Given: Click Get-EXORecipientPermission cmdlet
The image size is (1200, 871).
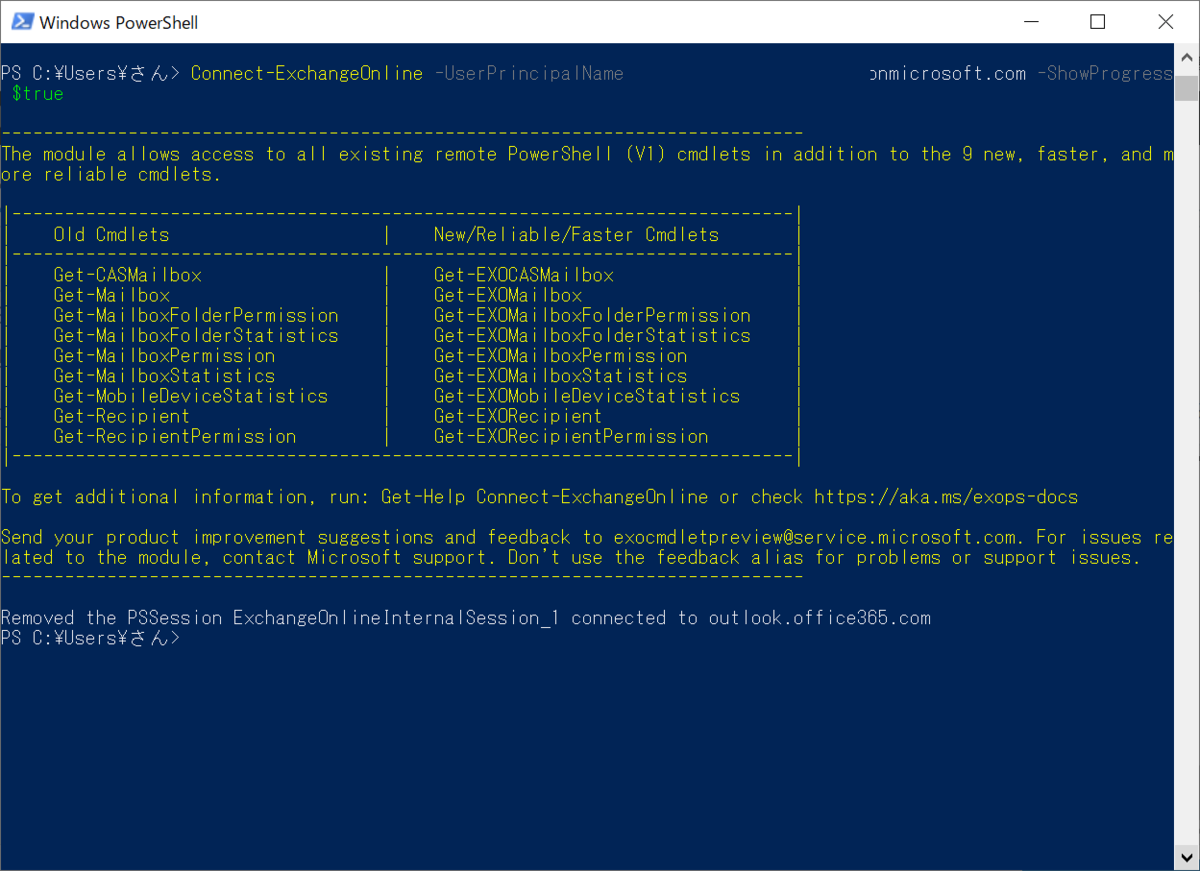Looking at the screenshot, I should coord(571,436).
